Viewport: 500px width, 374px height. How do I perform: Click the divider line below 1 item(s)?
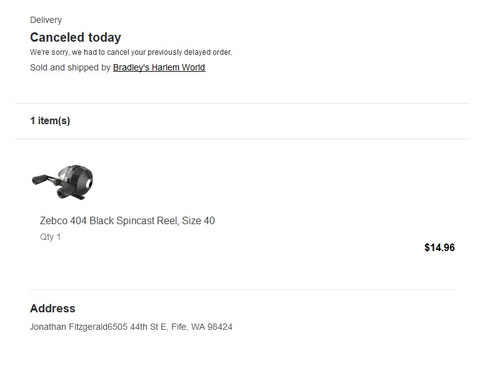click(x=243, y=138)
